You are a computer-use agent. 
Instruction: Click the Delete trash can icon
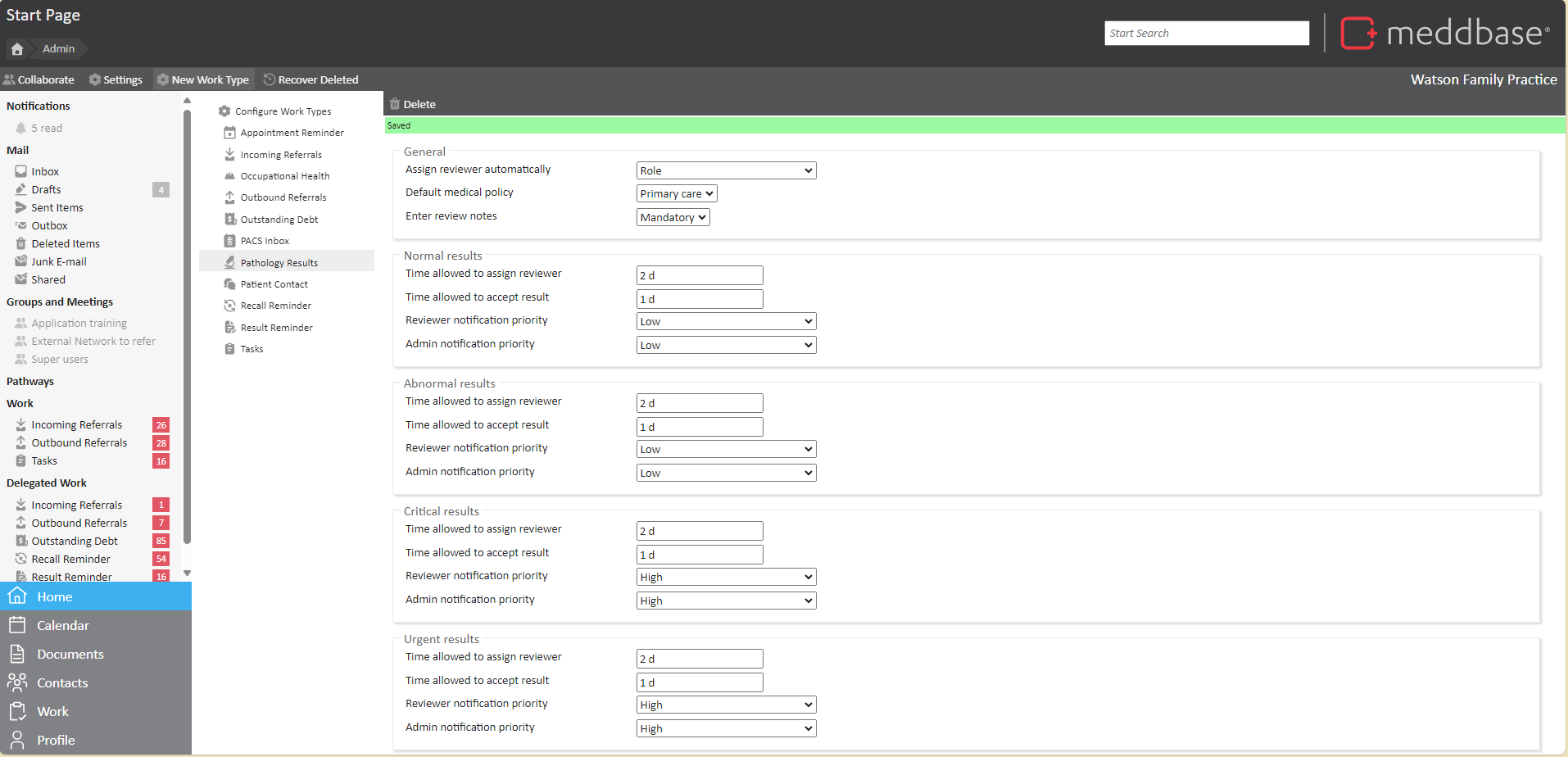395,104
